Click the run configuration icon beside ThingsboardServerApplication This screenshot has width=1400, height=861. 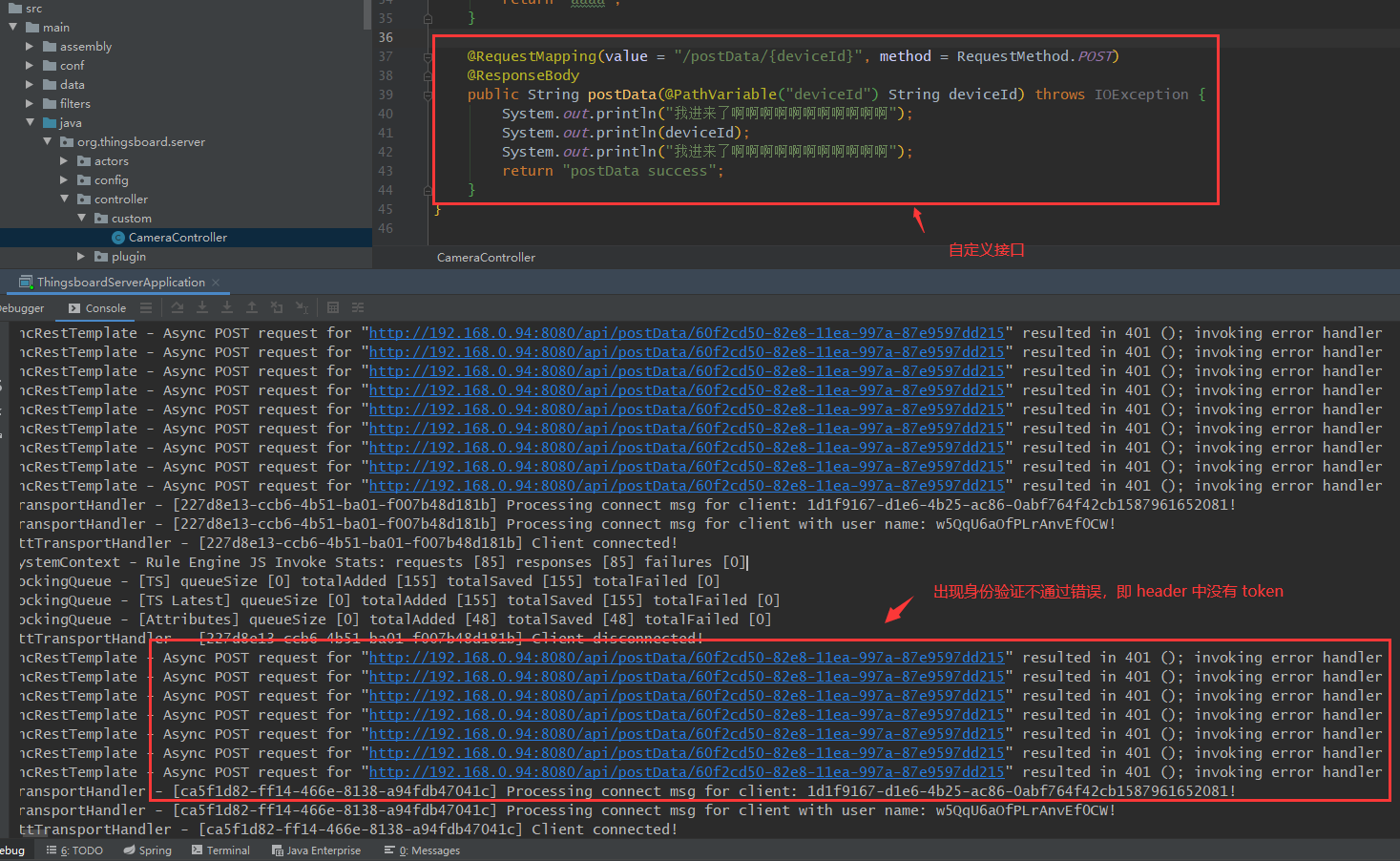pos(26,283)
